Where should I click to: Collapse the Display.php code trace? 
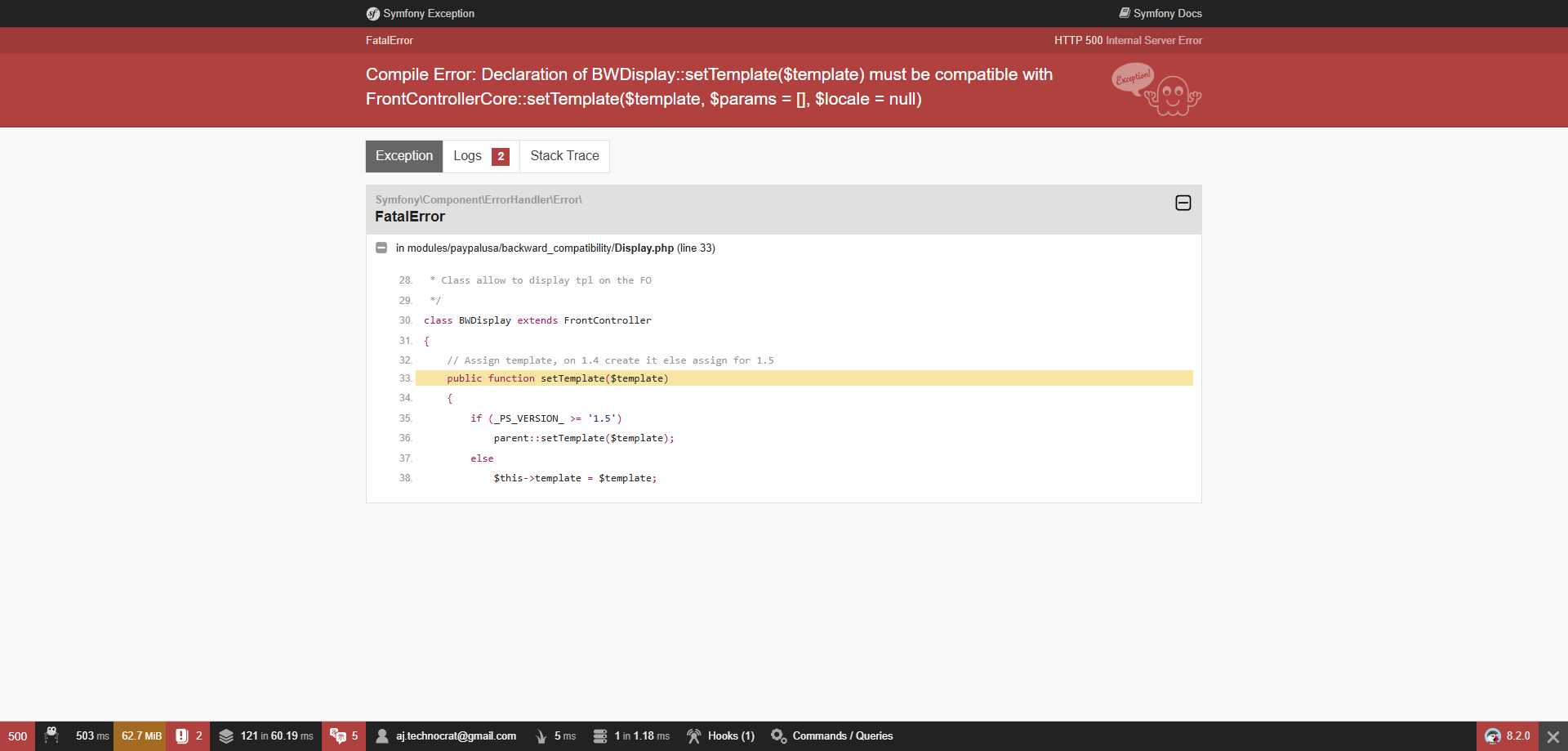pos(381,248)
